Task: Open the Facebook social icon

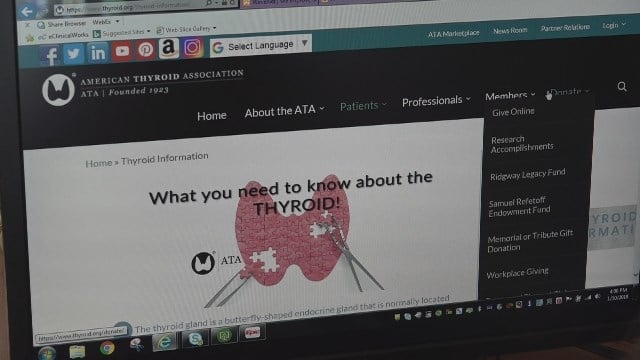Action: coord(49,55)
